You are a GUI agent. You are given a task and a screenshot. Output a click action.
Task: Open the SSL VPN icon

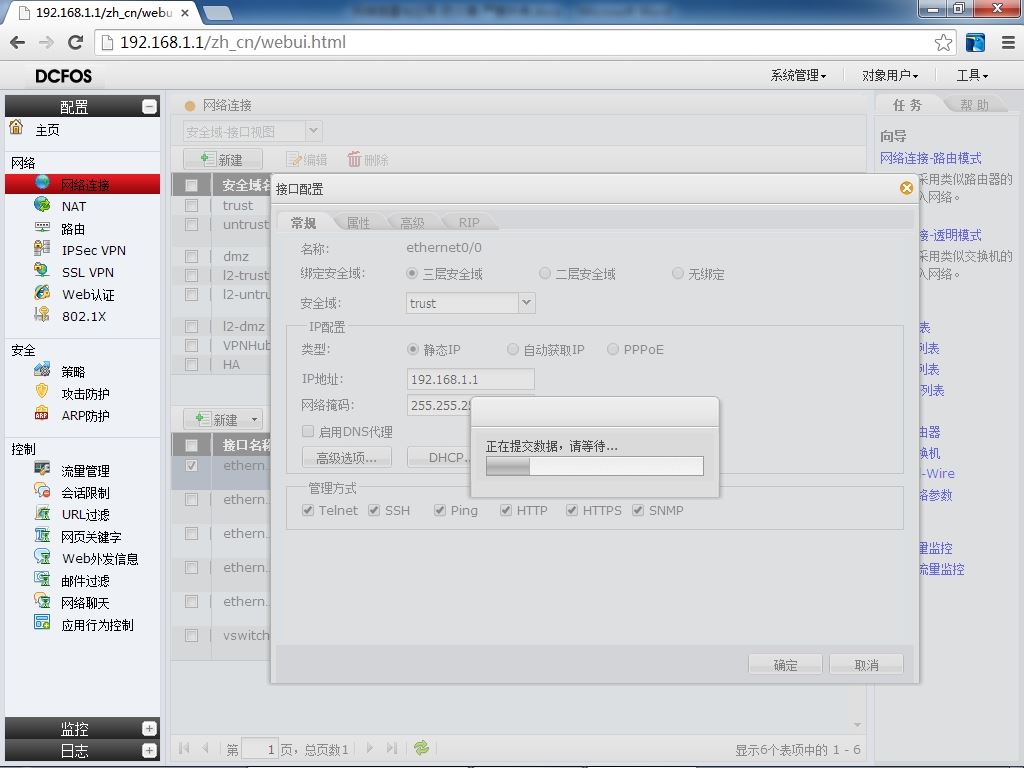(x=42, y=270)
